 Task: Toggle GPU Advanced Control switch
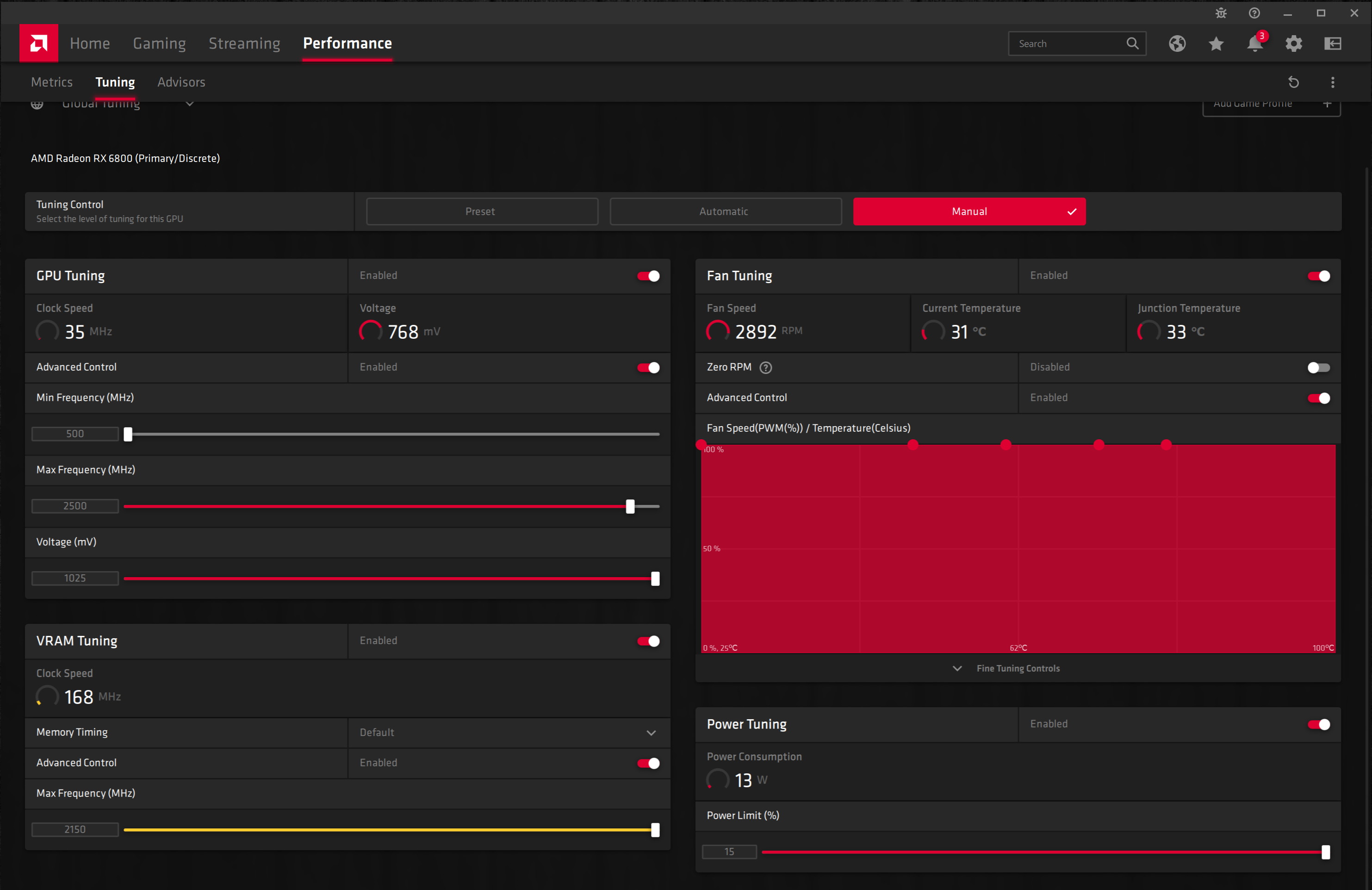649,368
